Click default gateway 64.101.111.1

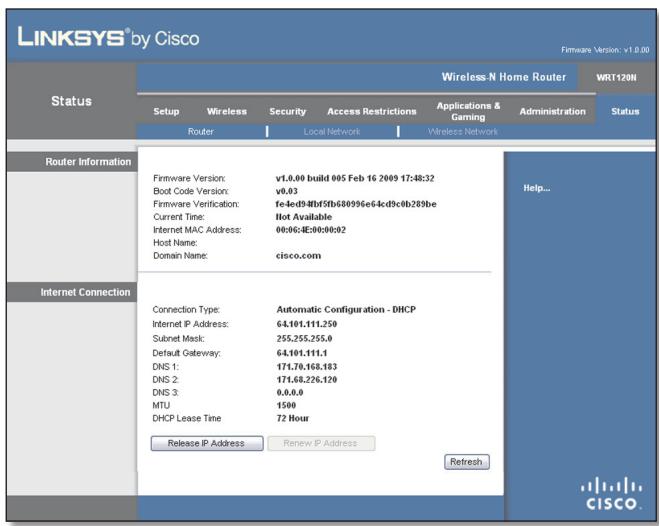(302, 353)
